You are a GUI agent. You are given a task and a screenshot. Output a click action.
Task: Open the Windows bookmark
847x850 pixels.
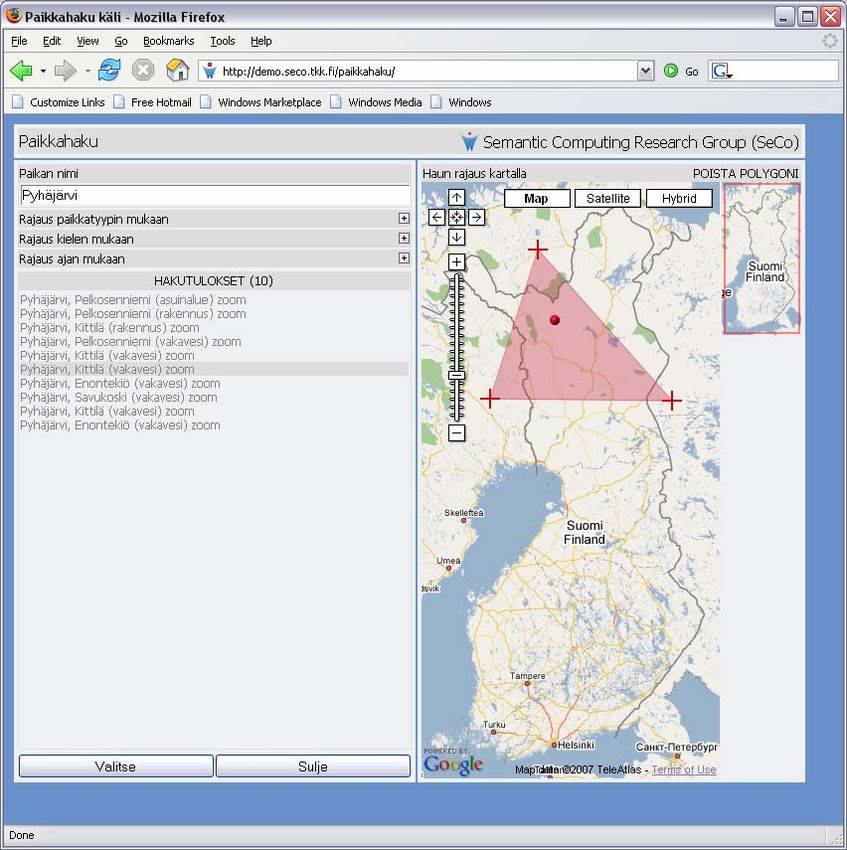tap(461, 102)
